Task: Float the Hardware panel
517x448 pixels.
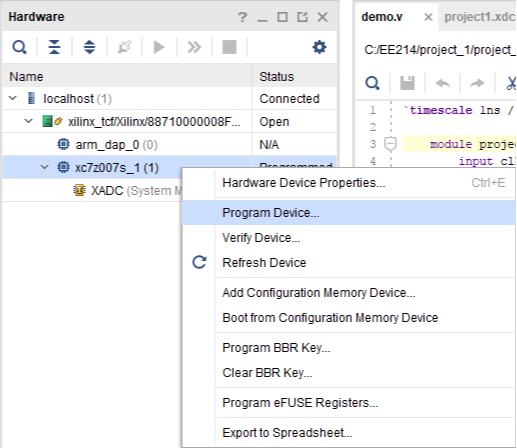Action: point(302,17)
